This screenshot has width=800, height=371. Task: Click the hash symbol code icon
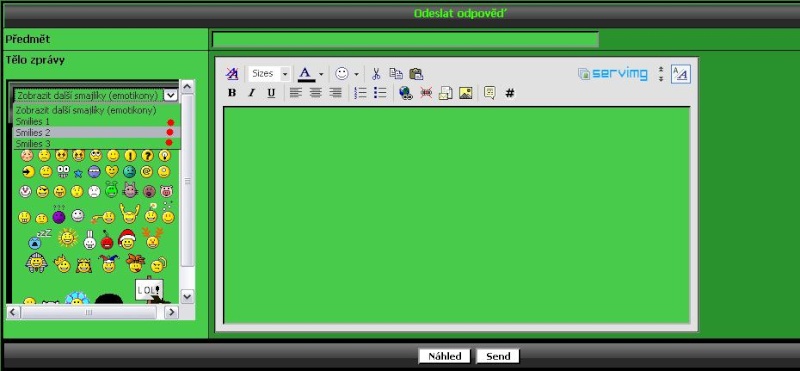click(510, 93)
